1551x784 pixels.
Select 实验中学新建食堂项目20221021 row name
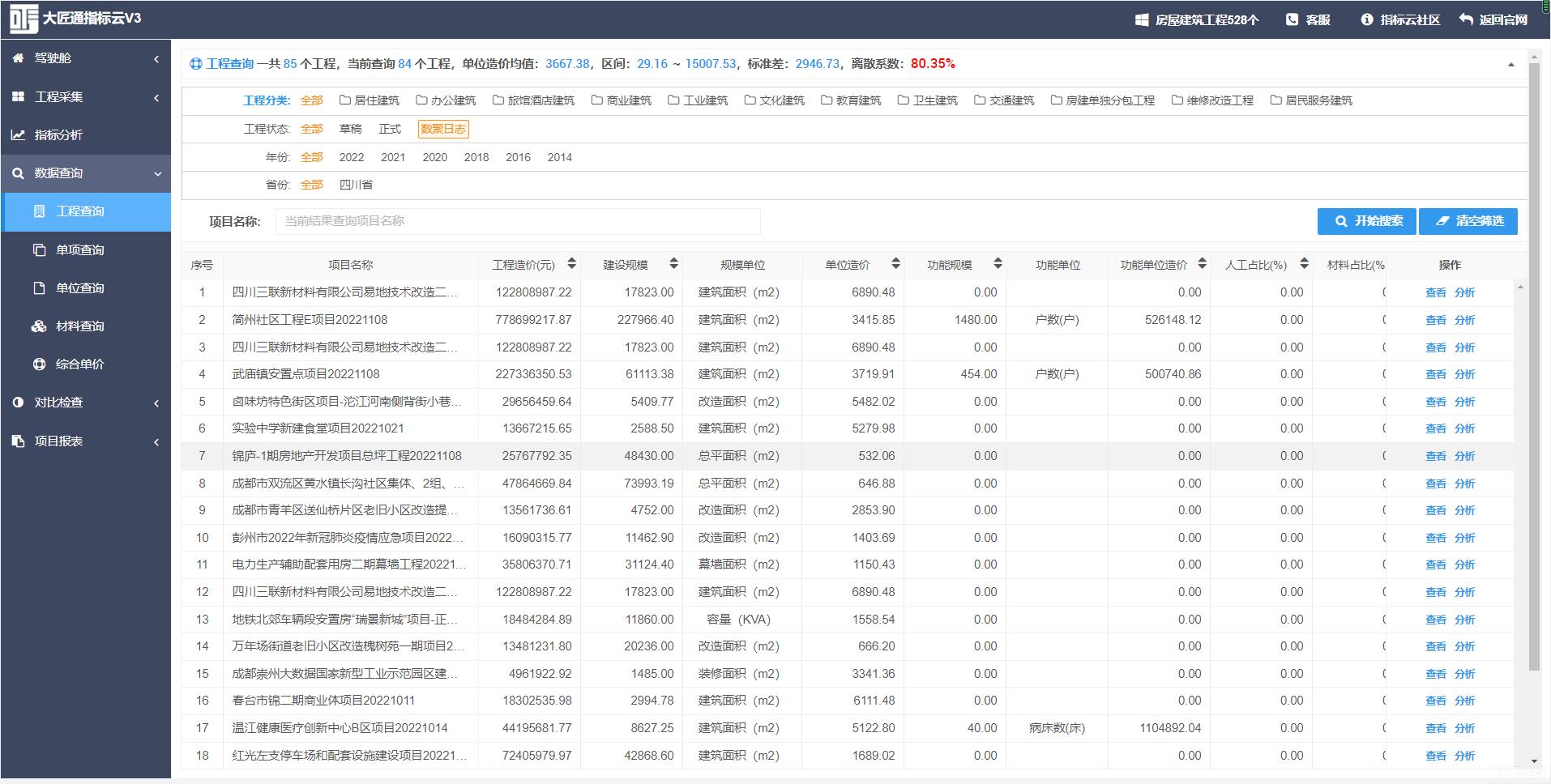tap(318, 428)
